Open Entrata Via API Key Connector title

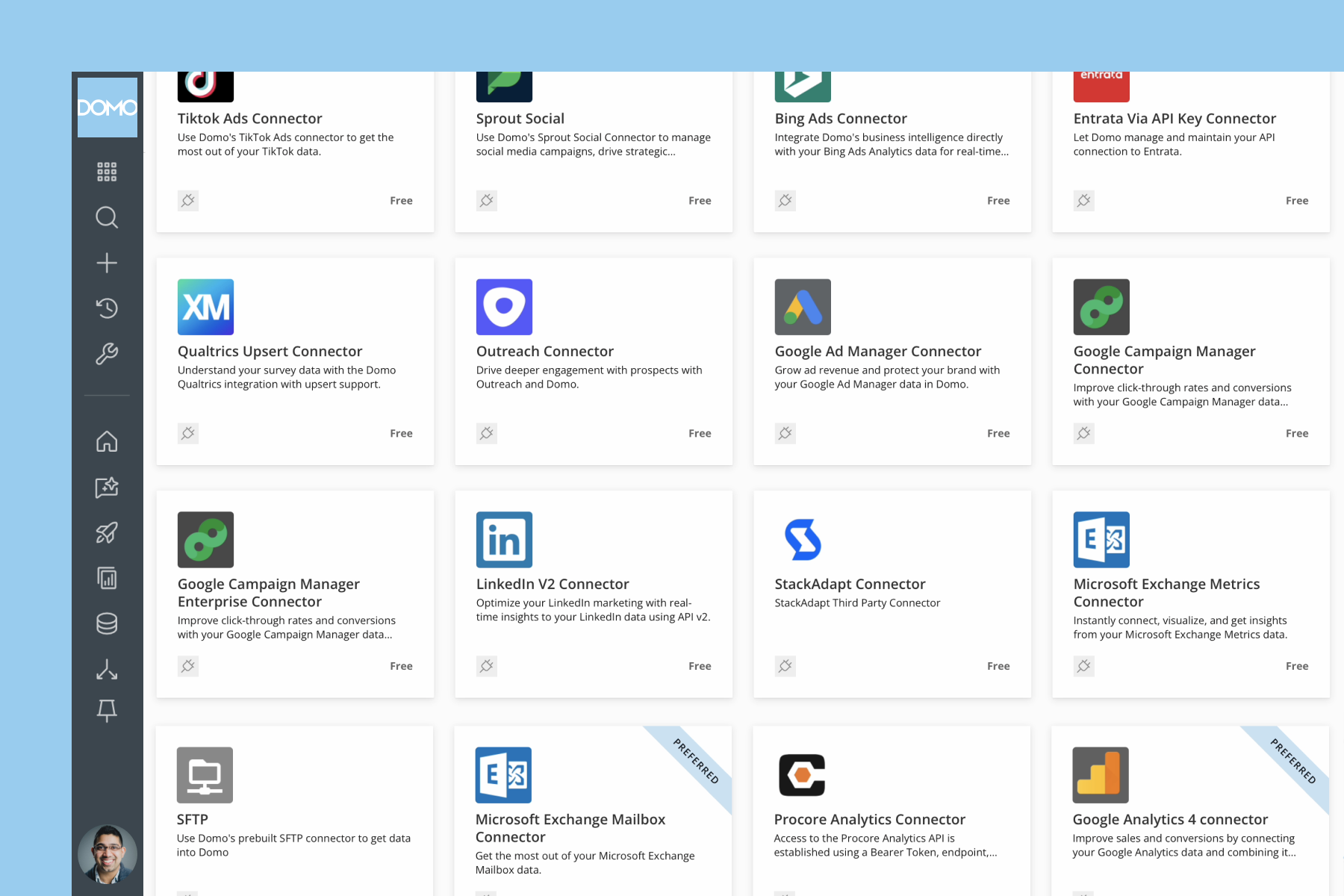(x=1175, y=118)
